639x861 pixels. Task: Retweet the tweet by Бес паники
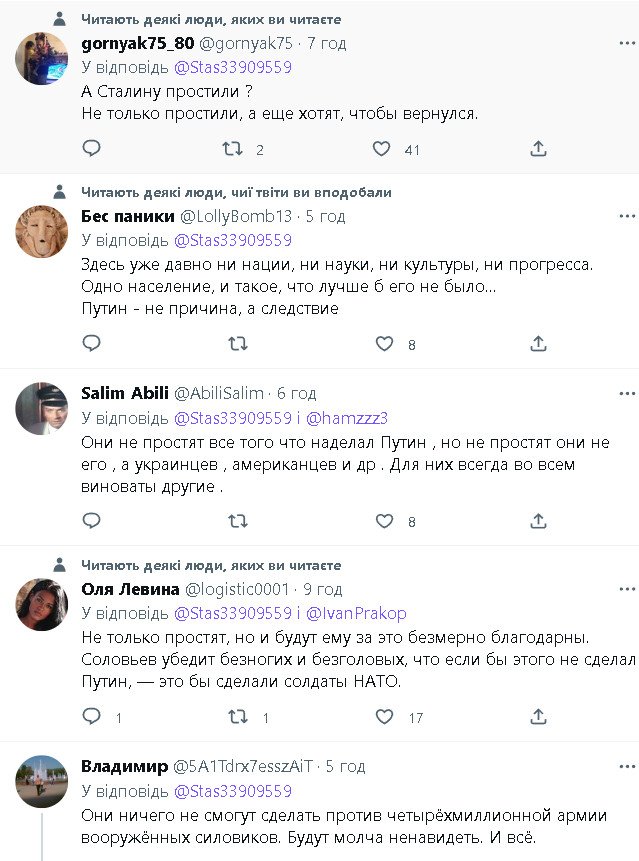(x=238, y=344)
